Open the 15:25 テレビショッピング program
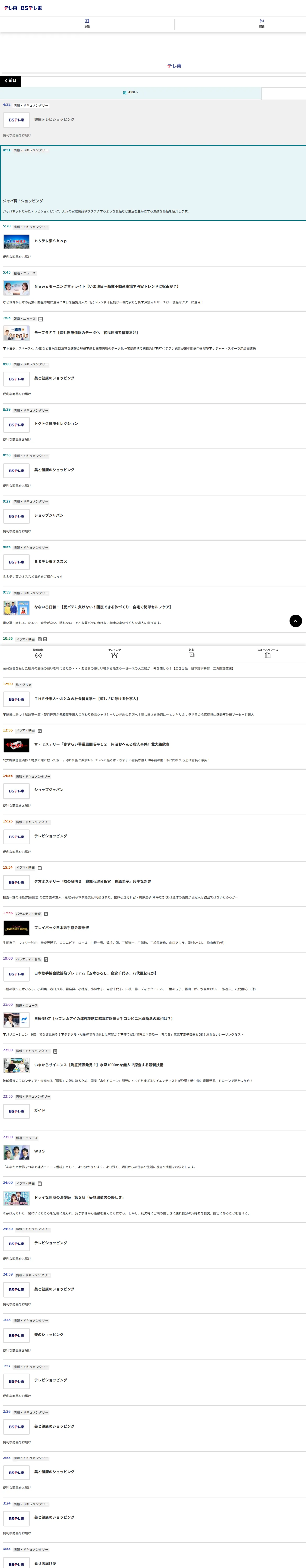The height and width of the screenshot is (1568, 306). point(153,838)
